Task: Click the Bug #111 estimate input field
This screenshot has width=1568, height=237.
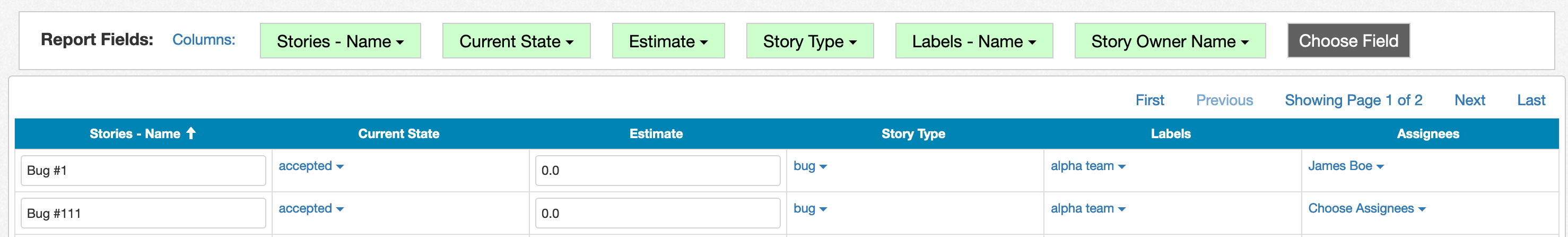Action: (x=657, y=213)
